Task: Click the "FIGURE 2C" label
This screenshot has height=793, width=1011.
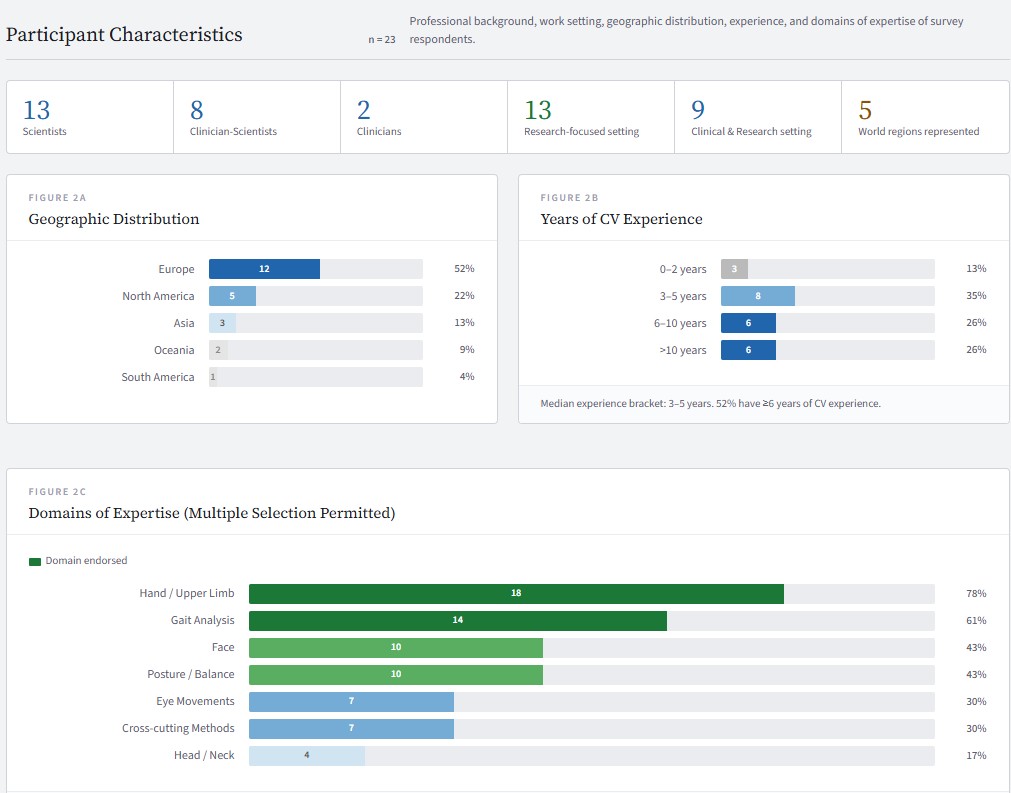Action: coord(57,492)
